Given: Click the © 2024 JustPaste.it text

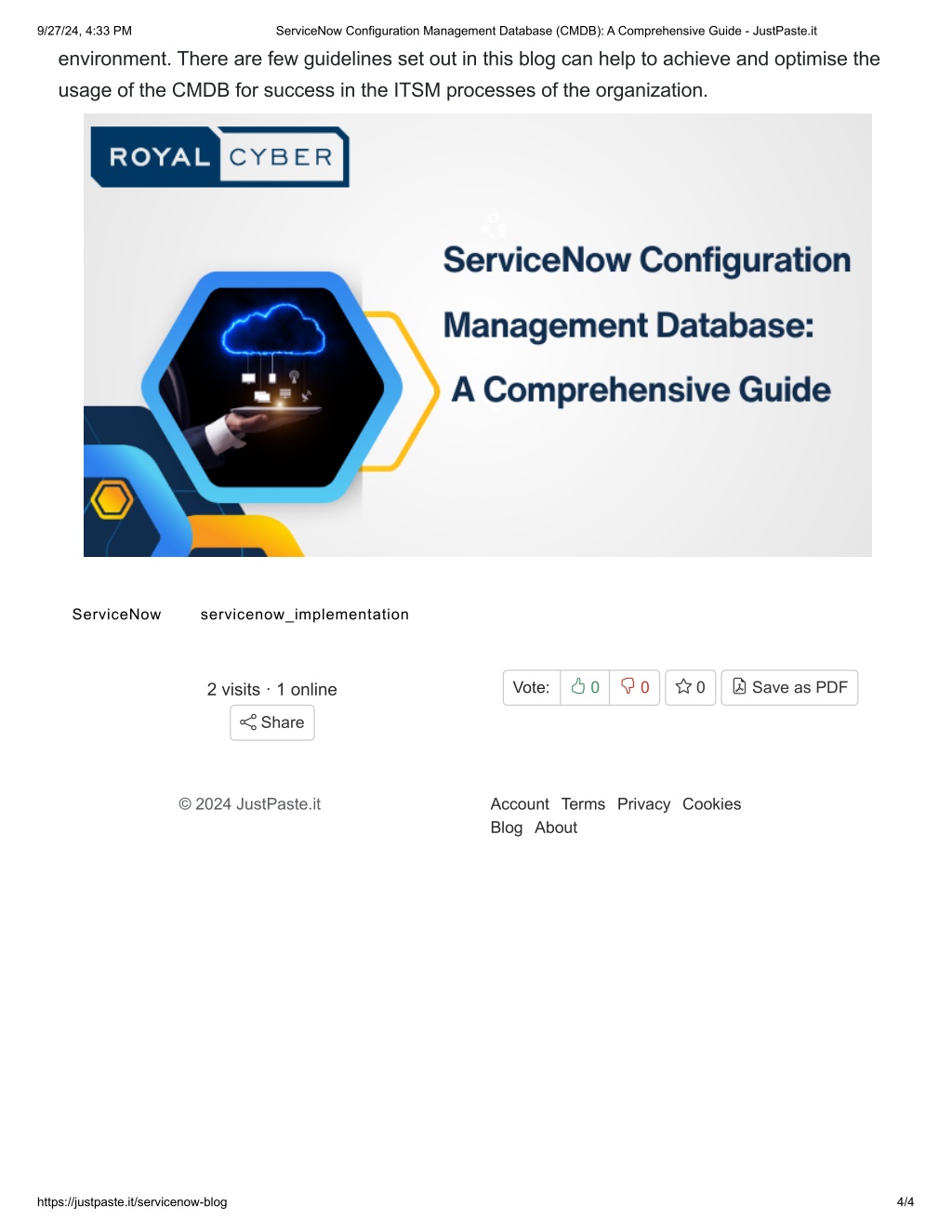Looking at the screenshot, I should pyautogui.click(x=250, y=804).
